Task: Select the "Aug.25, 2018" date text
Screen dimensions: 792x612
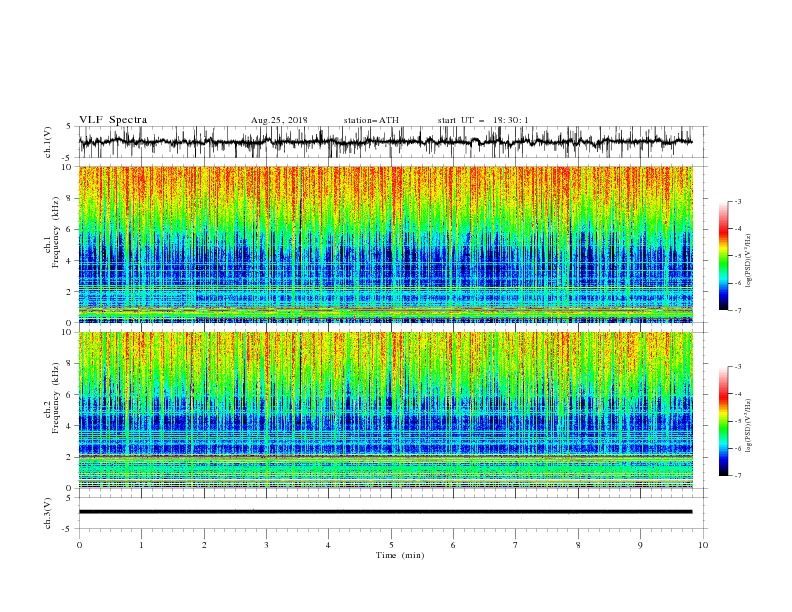Action: [x=279, y=120]
